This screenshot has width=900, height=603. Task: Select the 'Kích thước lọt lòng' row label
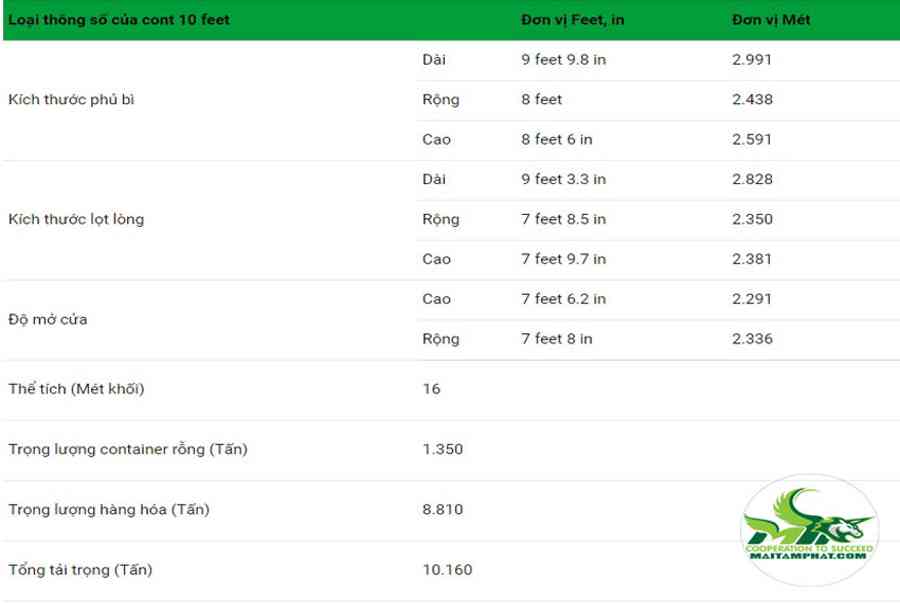click(x=76, y=219)
